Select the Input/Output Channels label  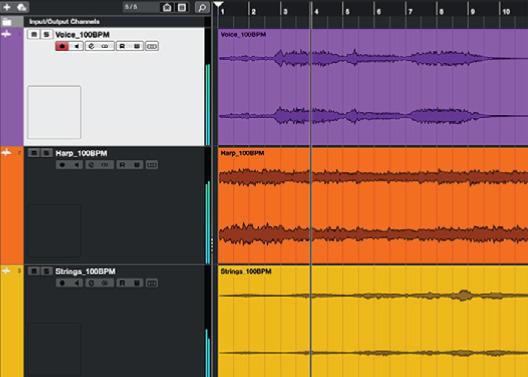tap(64, 22)
